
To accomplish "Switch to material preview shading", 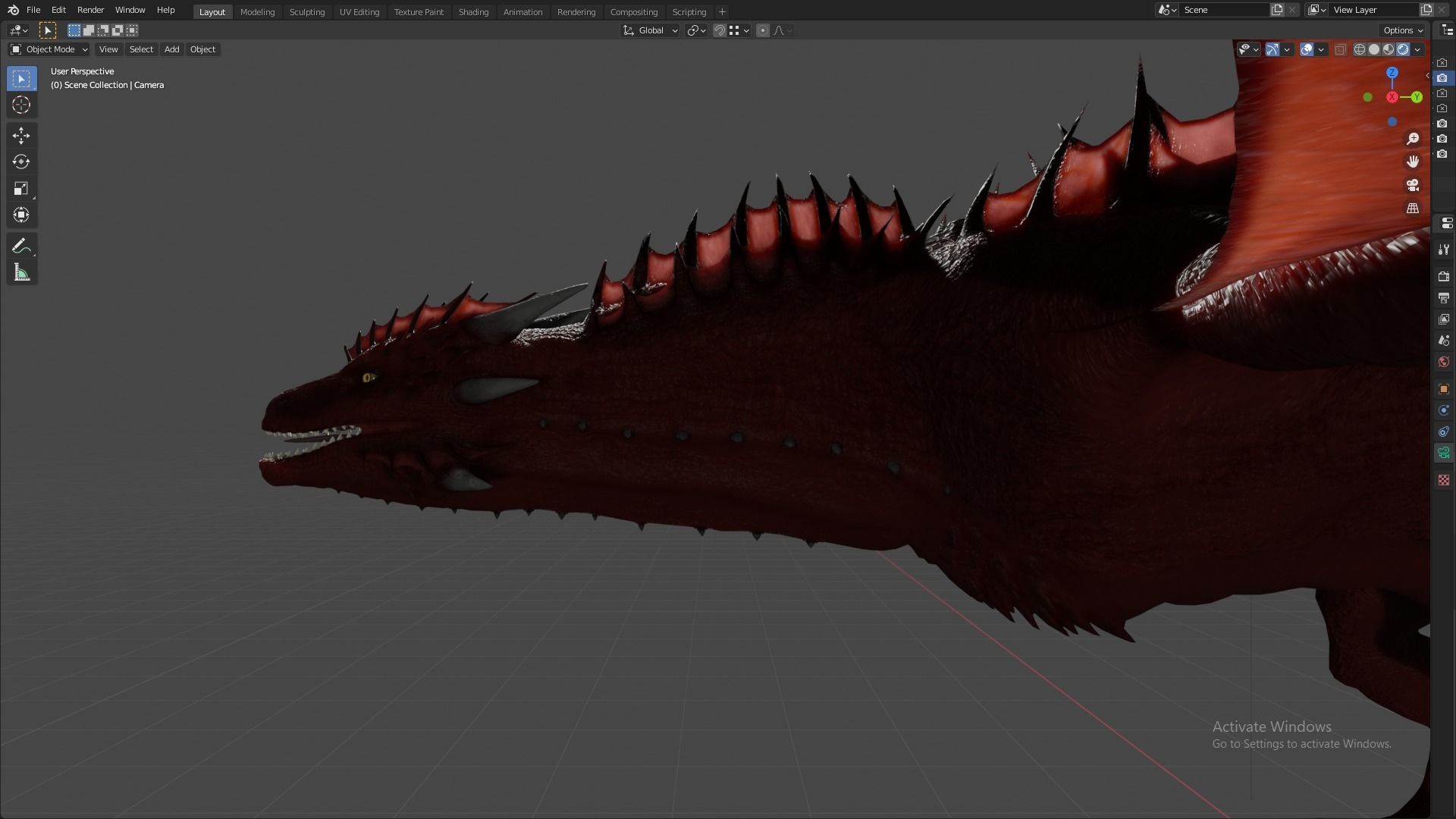I will coord(1389,49).
